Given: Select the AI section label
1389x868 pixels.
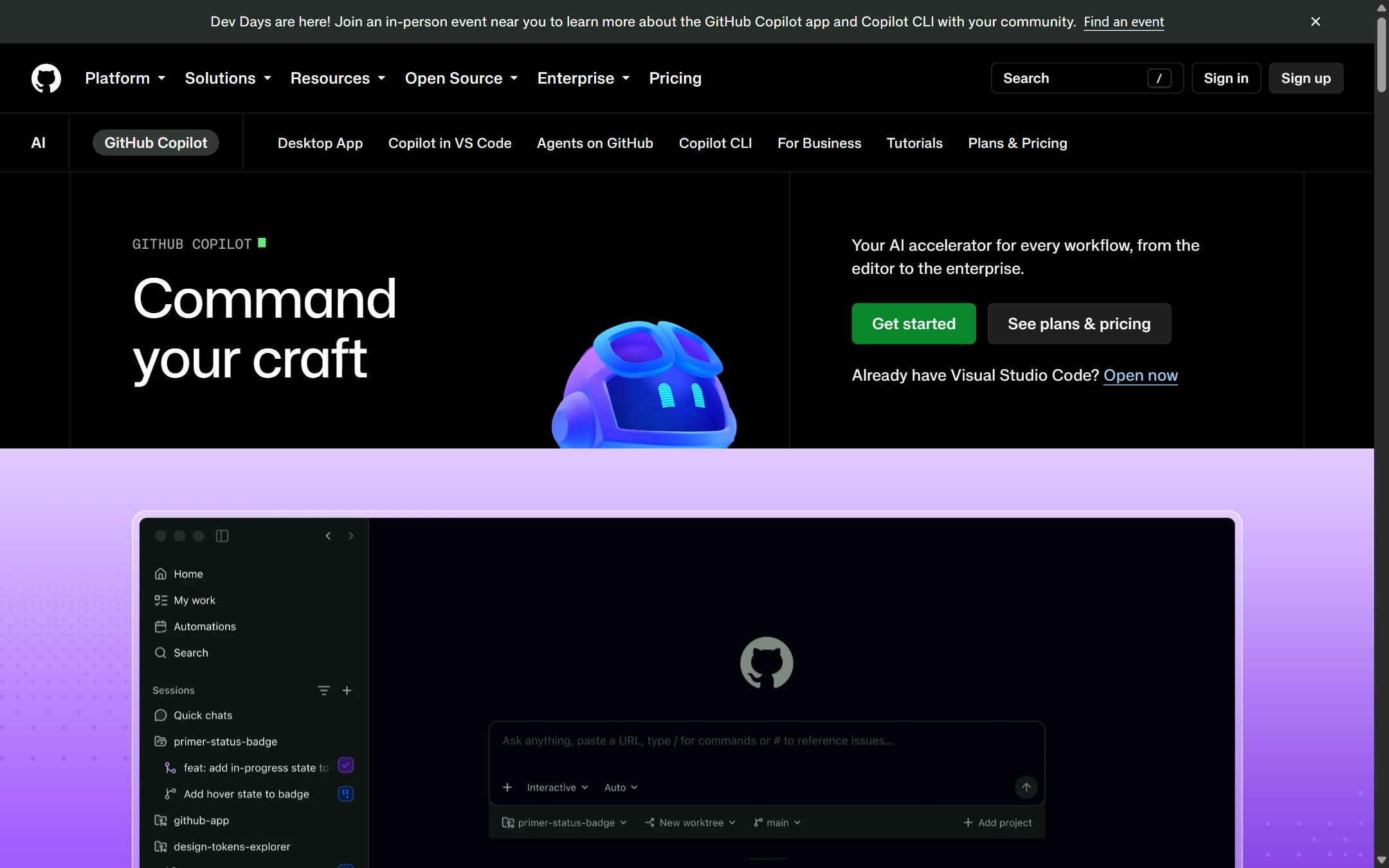Looking at the screenshot, I should pos(38,143).
